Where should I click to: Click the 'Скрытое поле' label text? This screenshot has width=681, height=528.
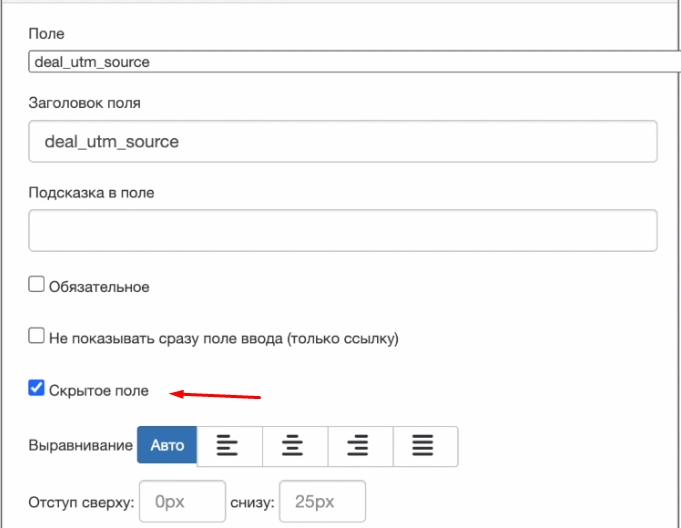tap(99, 391)
